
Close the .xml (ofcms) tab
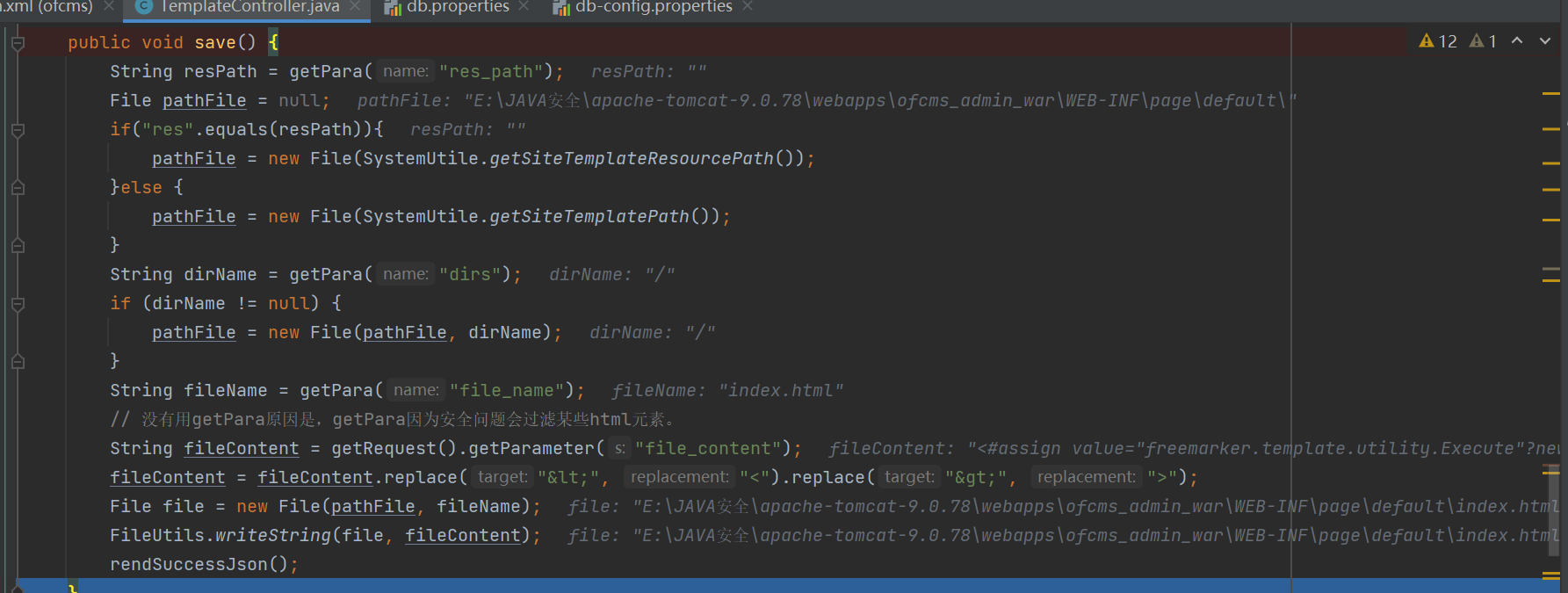pyautogui.click(x=109, y=7)
